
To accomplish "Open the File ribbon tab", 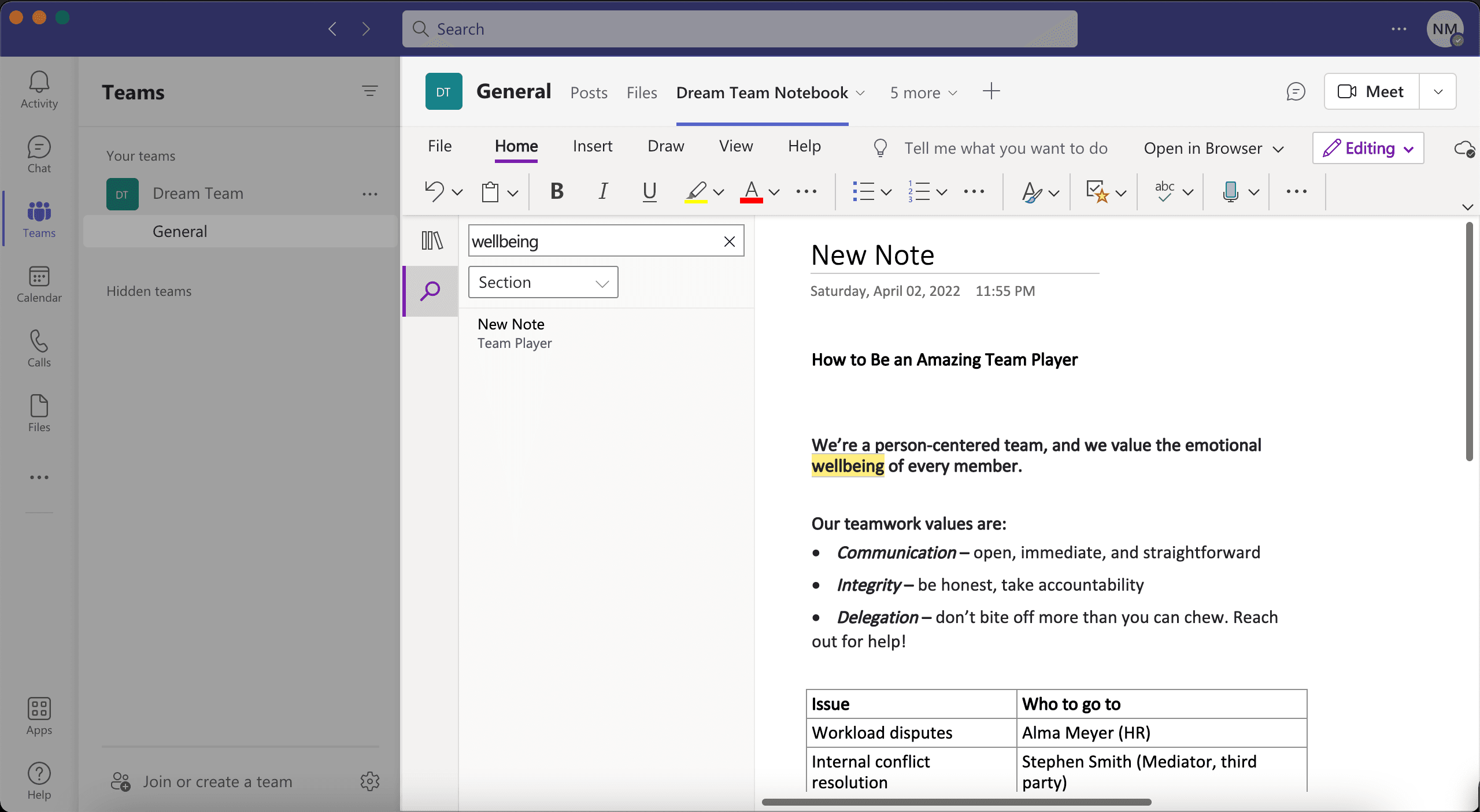I will click(439, 146).
